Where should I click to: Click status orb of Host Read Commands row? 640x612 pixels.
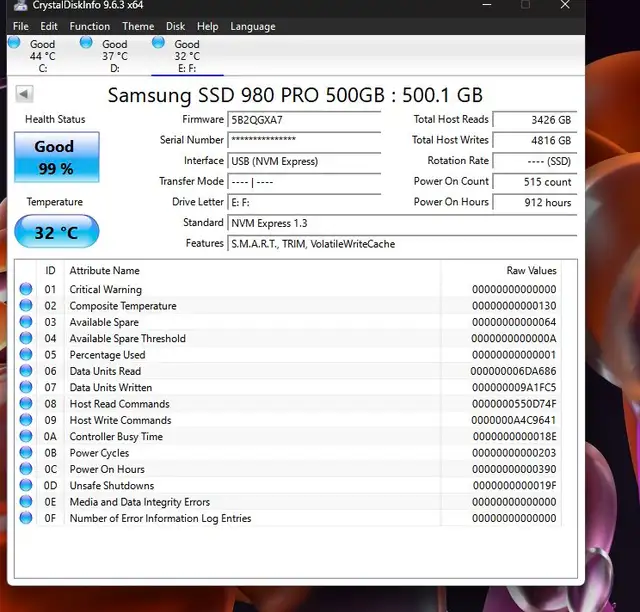(x=26, y=403)
